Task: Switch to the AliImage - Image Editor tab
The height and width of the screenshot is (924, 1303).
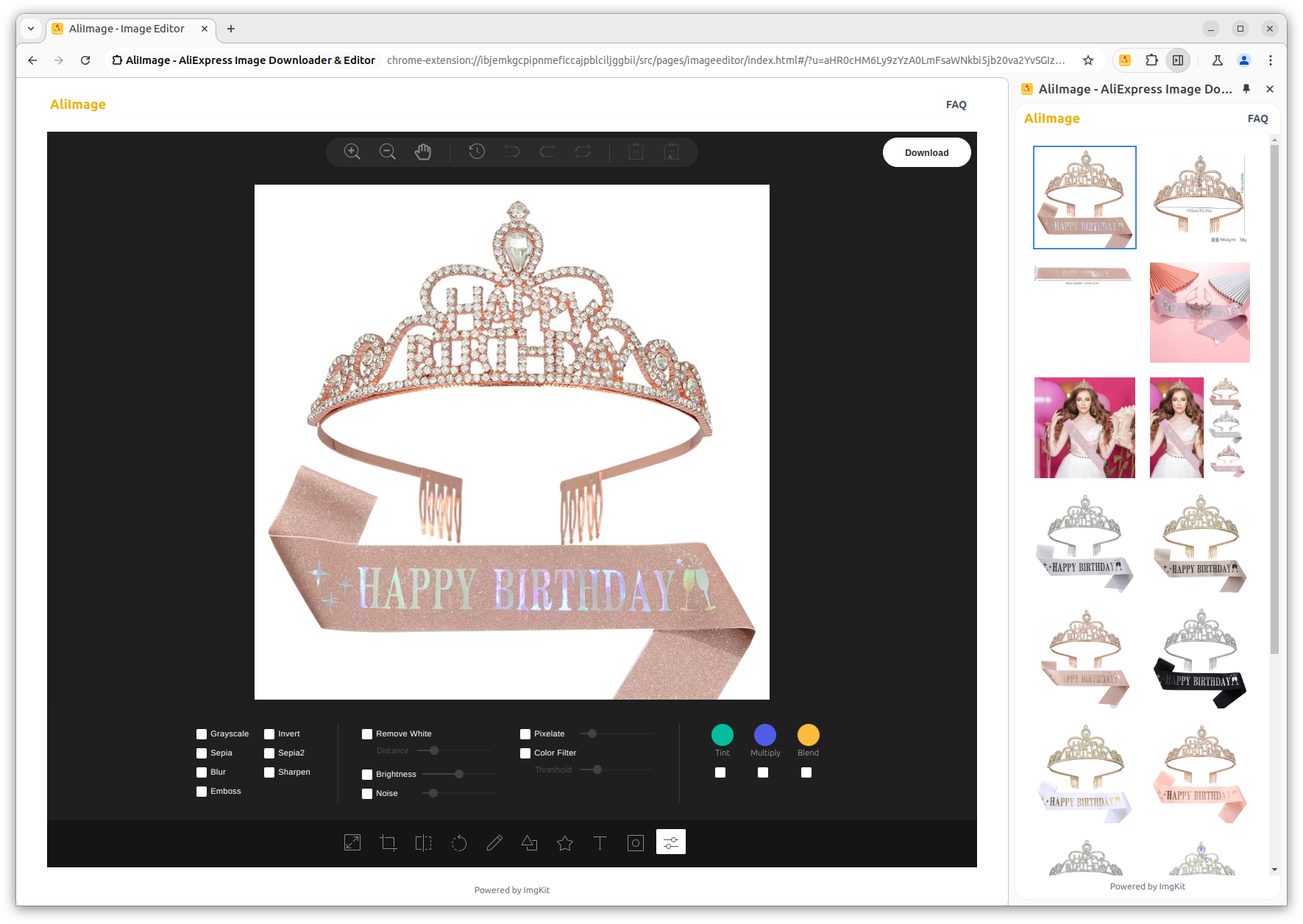Action: tap(127, 29)
